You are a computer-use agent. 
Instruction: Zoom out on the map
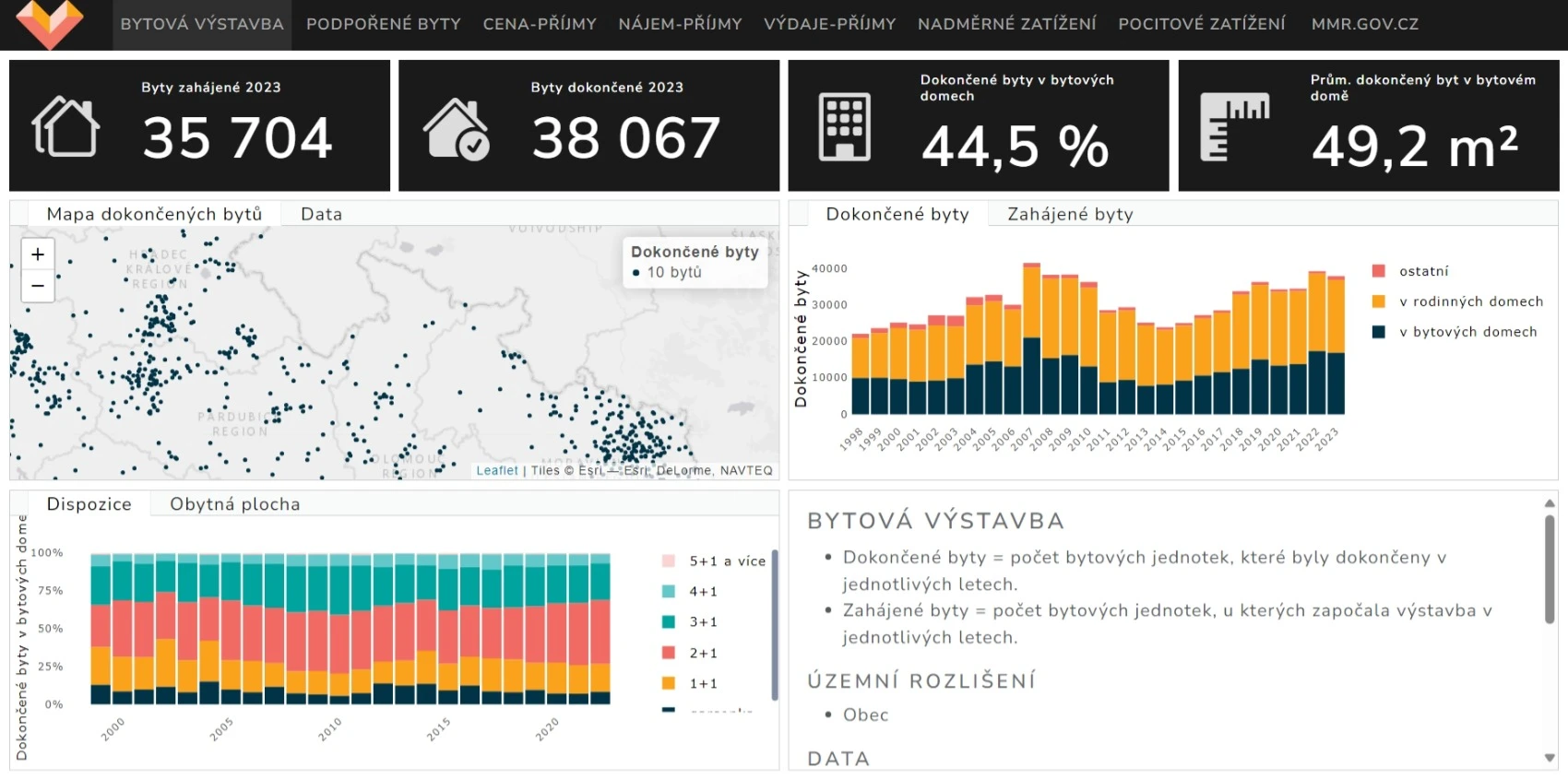[38, 286]
